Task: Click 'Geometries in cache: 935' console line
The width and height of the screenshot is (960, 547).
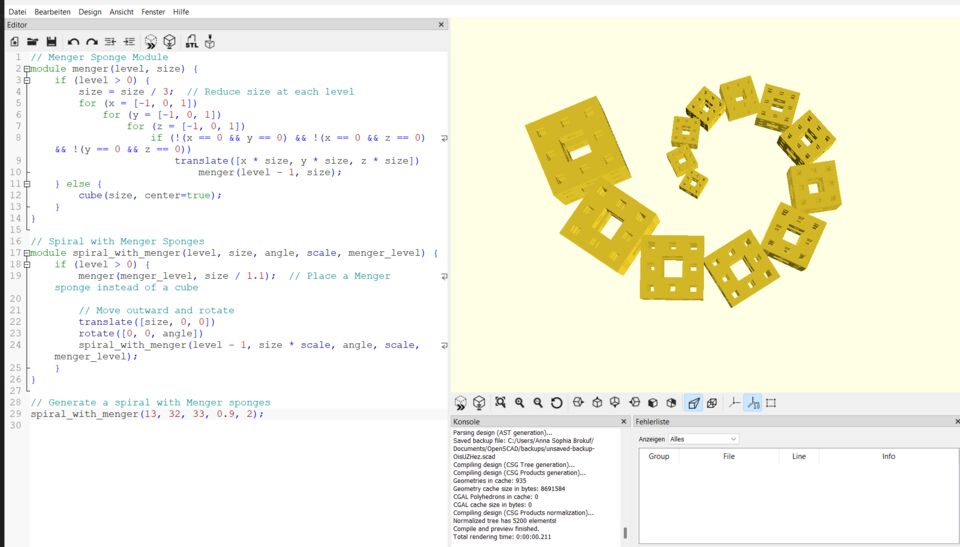Action: point(489,481)
